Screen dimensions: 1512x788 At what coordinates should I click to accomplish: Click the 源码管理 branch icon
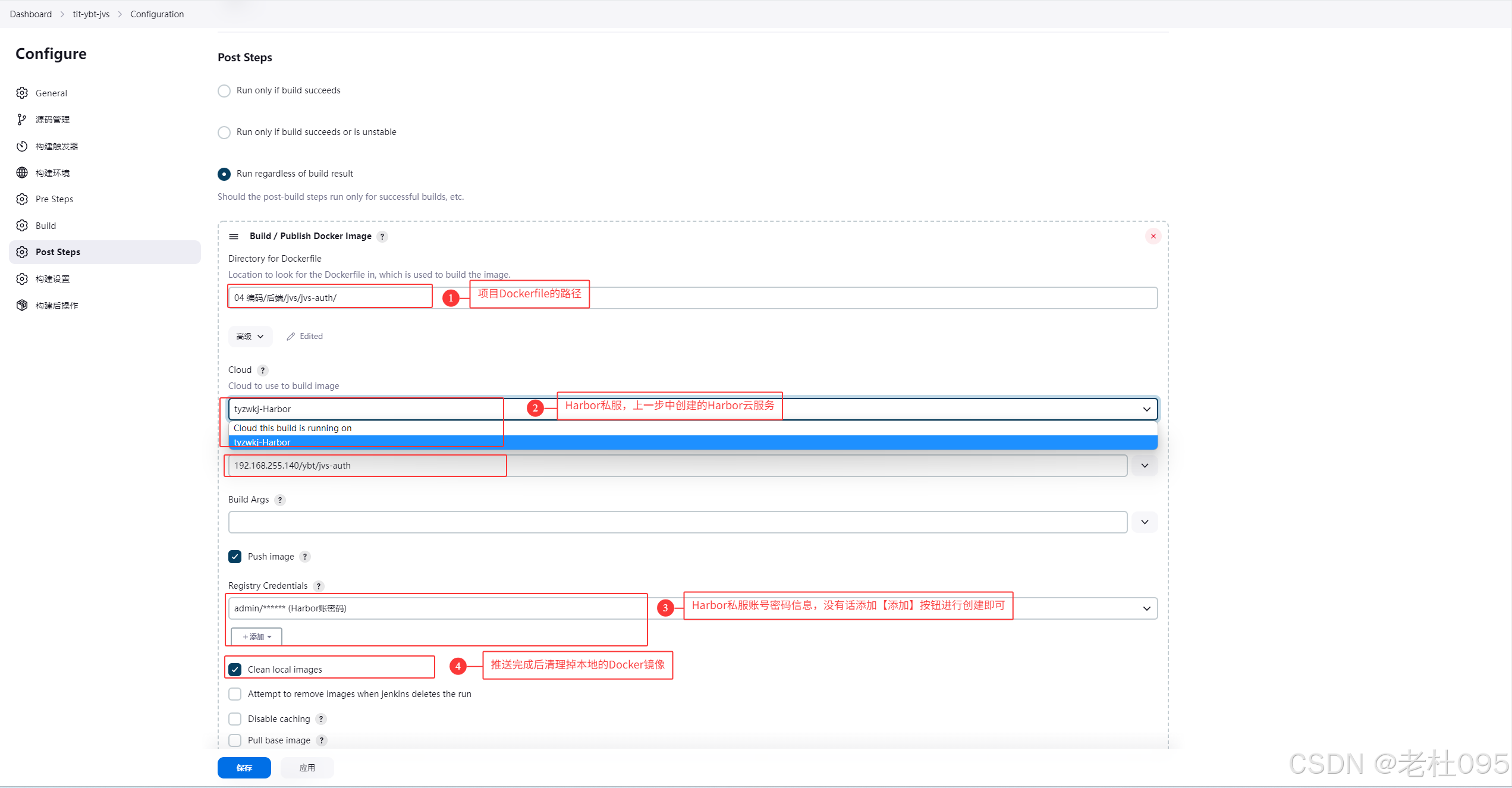22,120
